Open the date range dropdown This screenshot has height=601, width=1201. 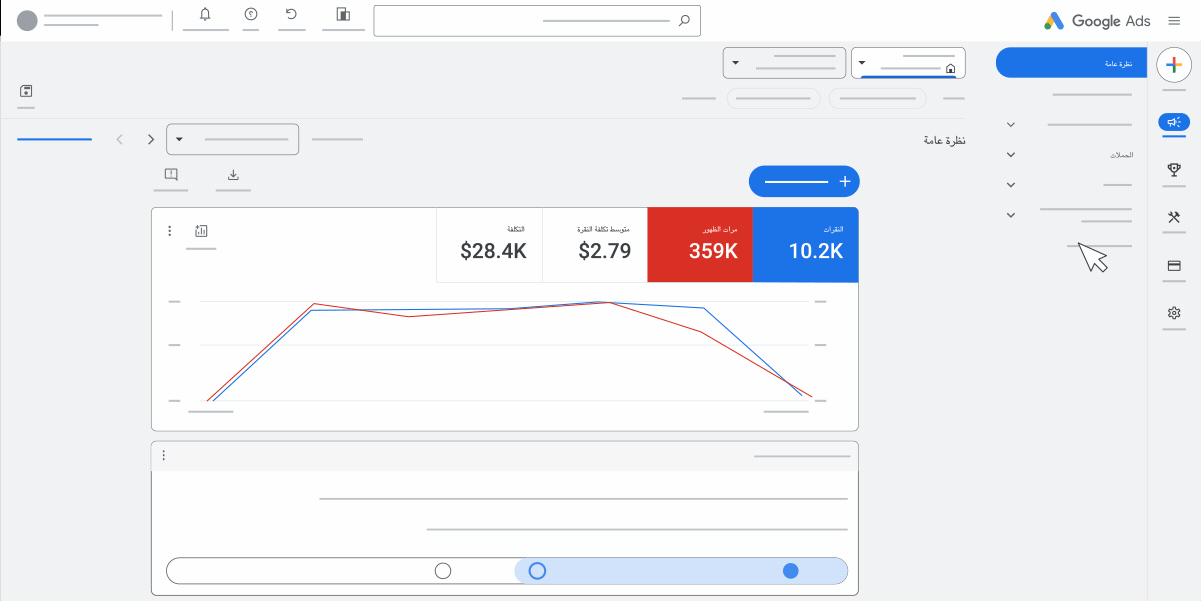coord(233,139)
